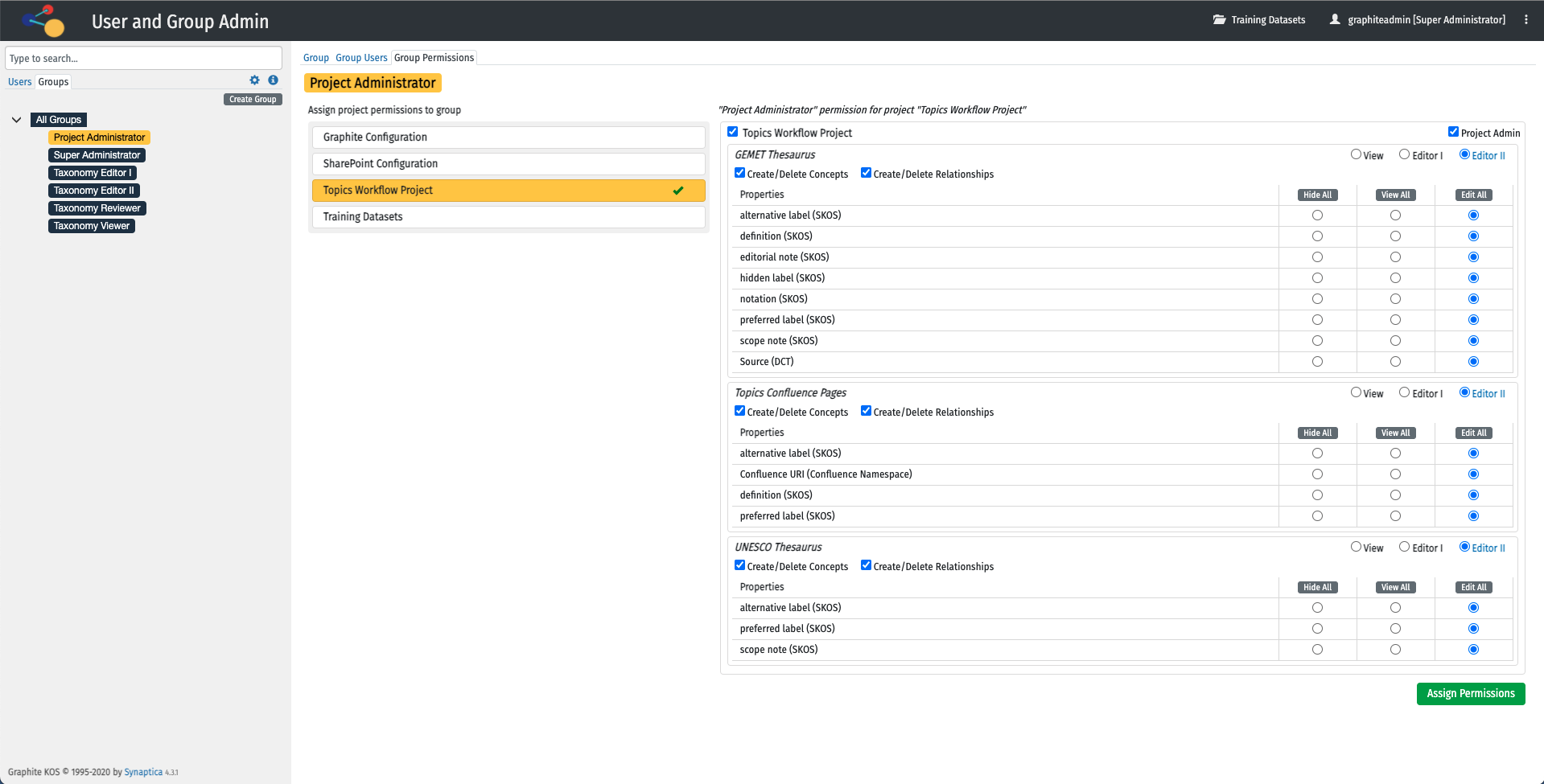Uncheck Create/Delete Relationships for UNESCO Thesaurus
Viewport: 1544px width, 784px height.
[x=866, y=565]
